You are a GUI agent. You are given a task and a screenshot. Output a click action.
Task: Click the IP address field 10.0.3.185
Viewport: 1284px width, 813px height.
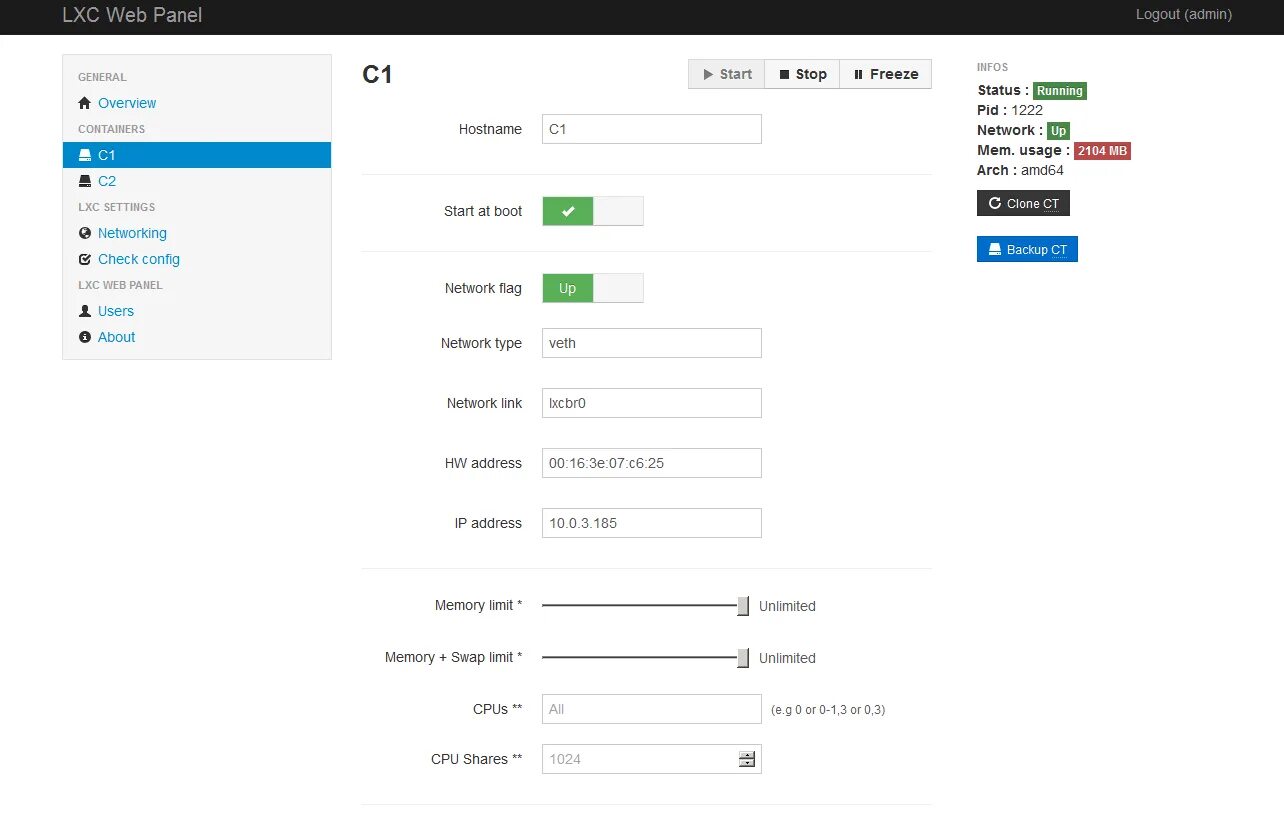[652, 523]
